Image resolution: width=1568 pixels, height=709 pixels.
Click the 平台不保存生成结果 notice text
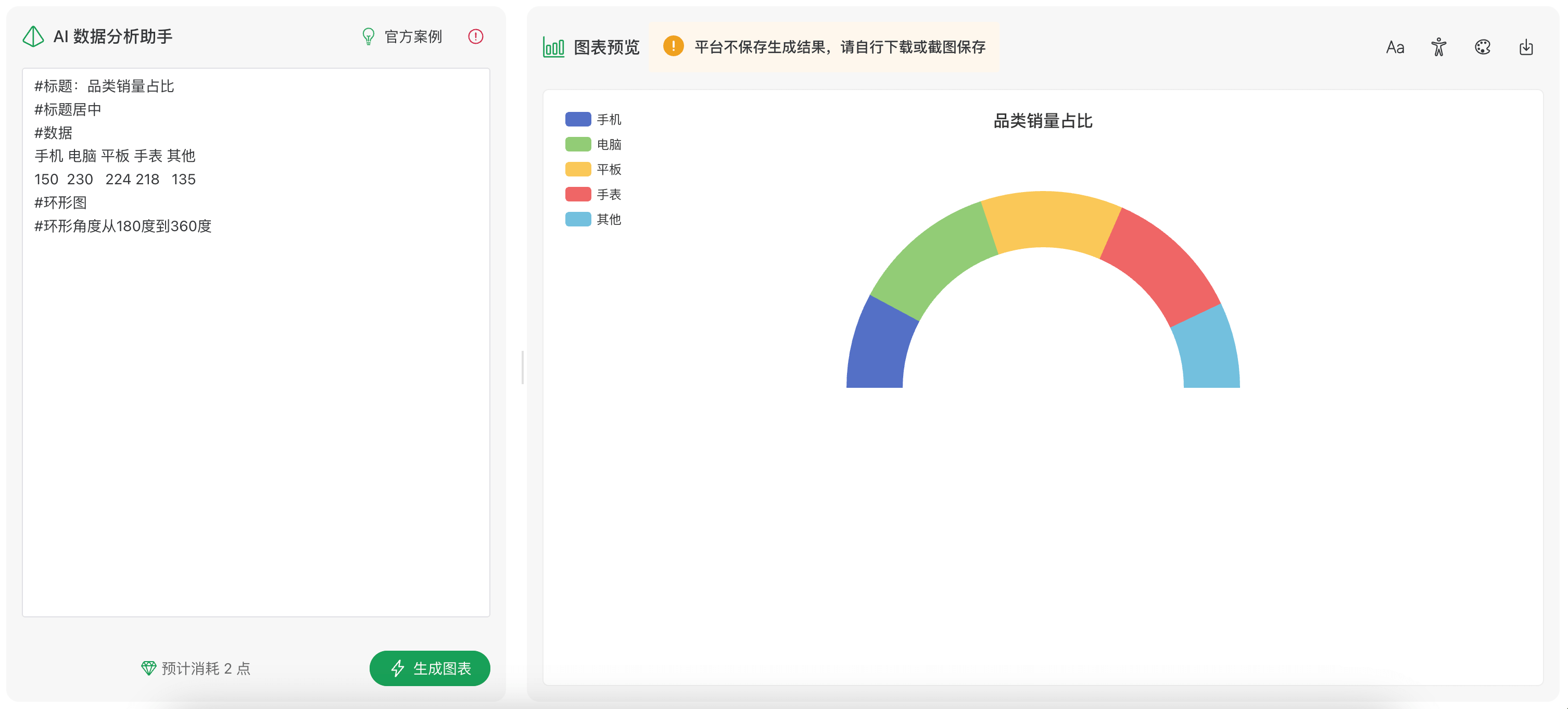pyautogui.click(x=840, y=47)
